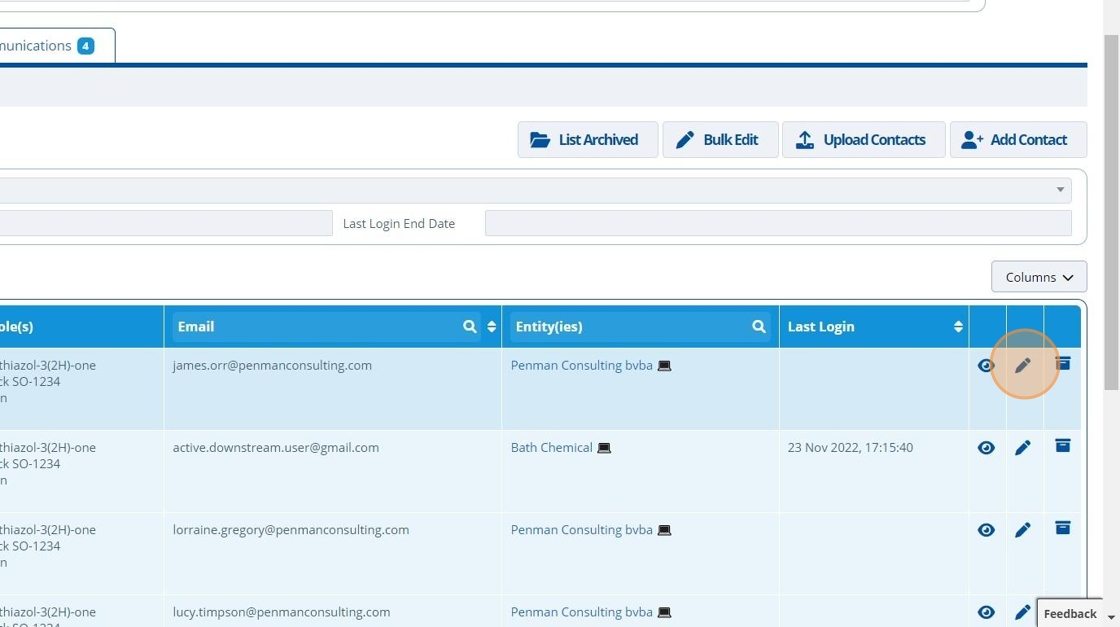This screenshot has width=1120, height=627.
Task: Click laptop icon in lorraine.gregory row
Action: [664, 530]
